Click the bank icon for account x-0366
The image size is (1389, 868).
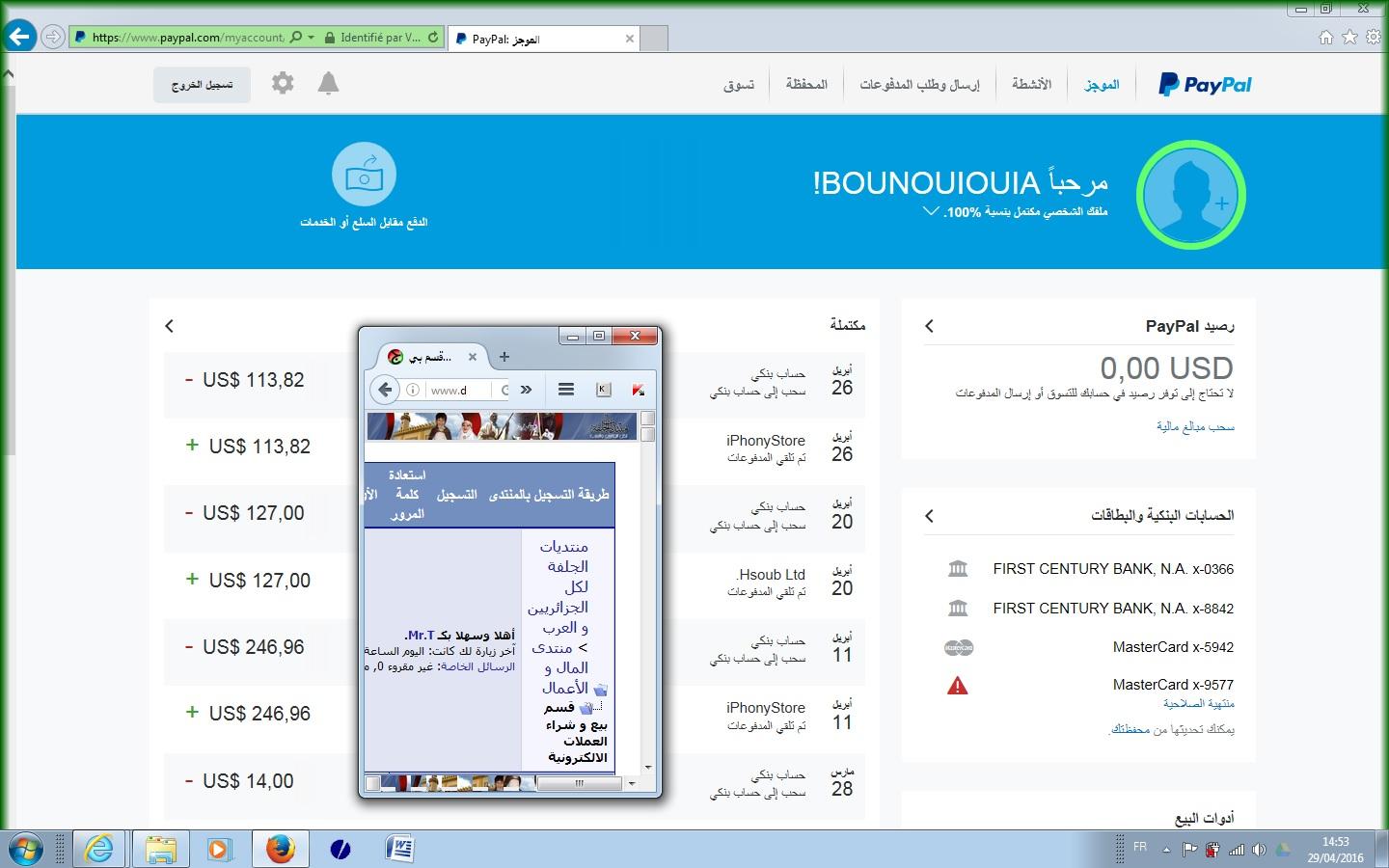958,569
